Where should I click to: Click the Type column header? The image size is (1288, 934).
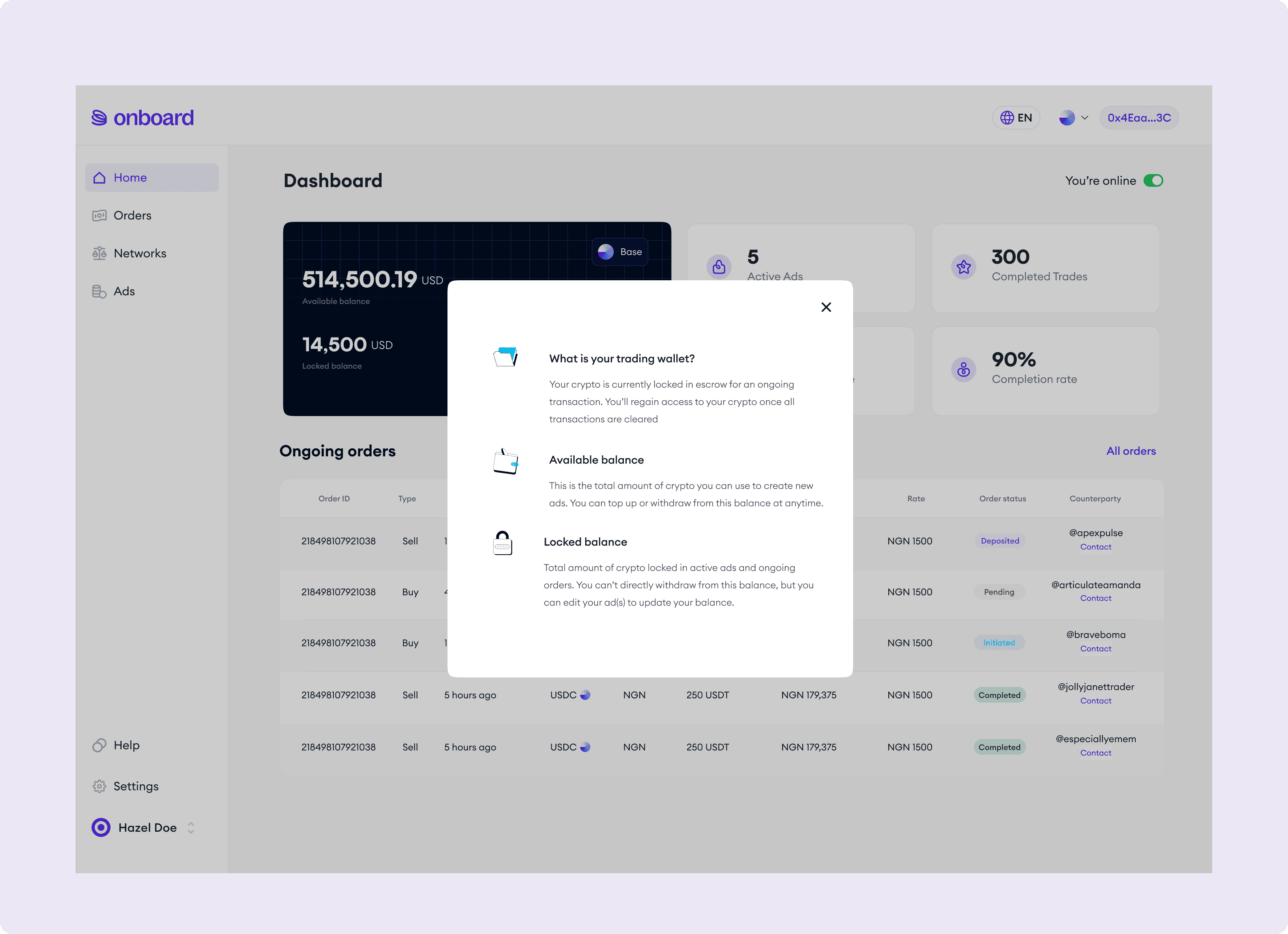point(406,499)
